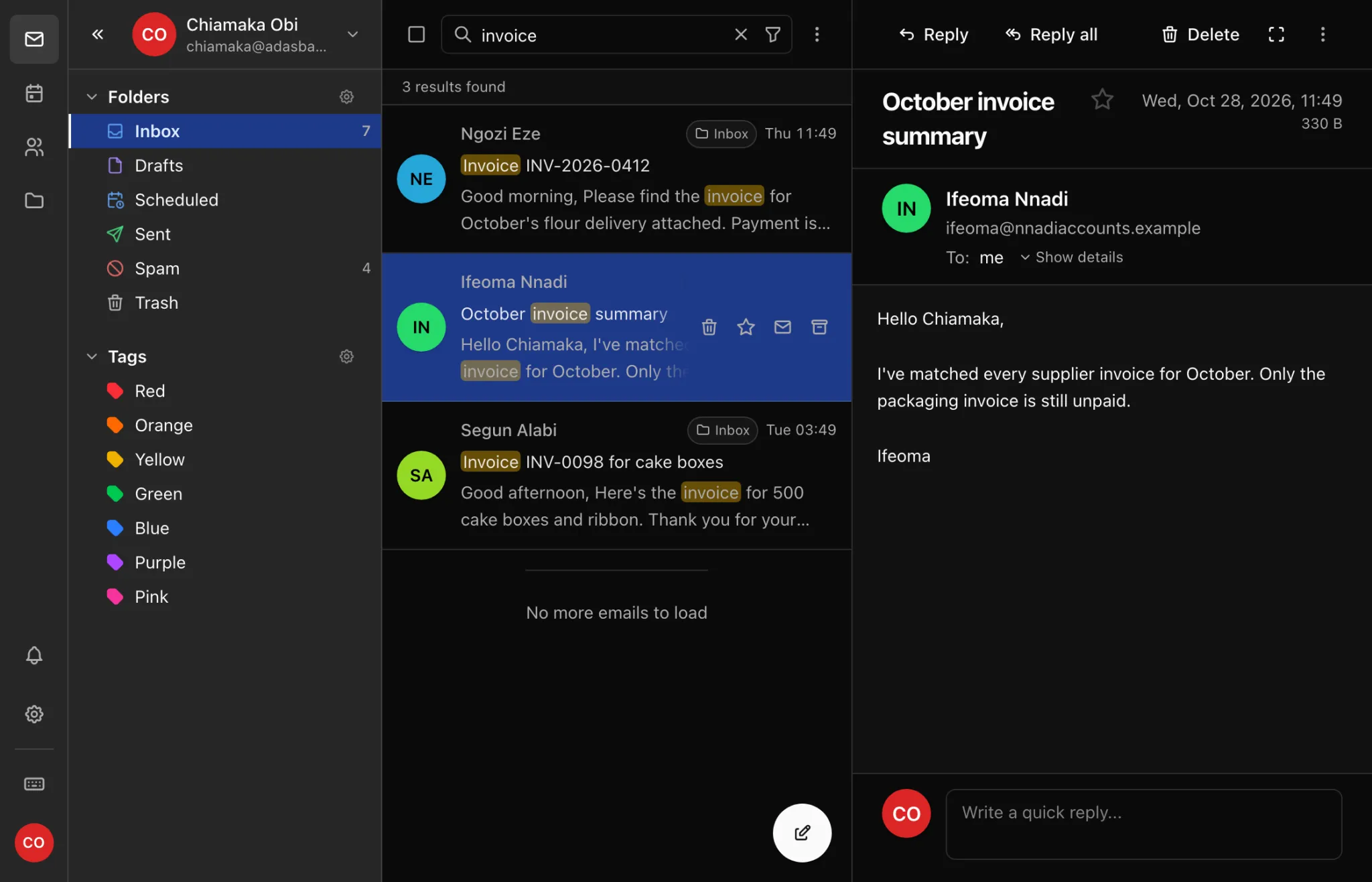Show details of the email recipients

[x=1071, y=257]
